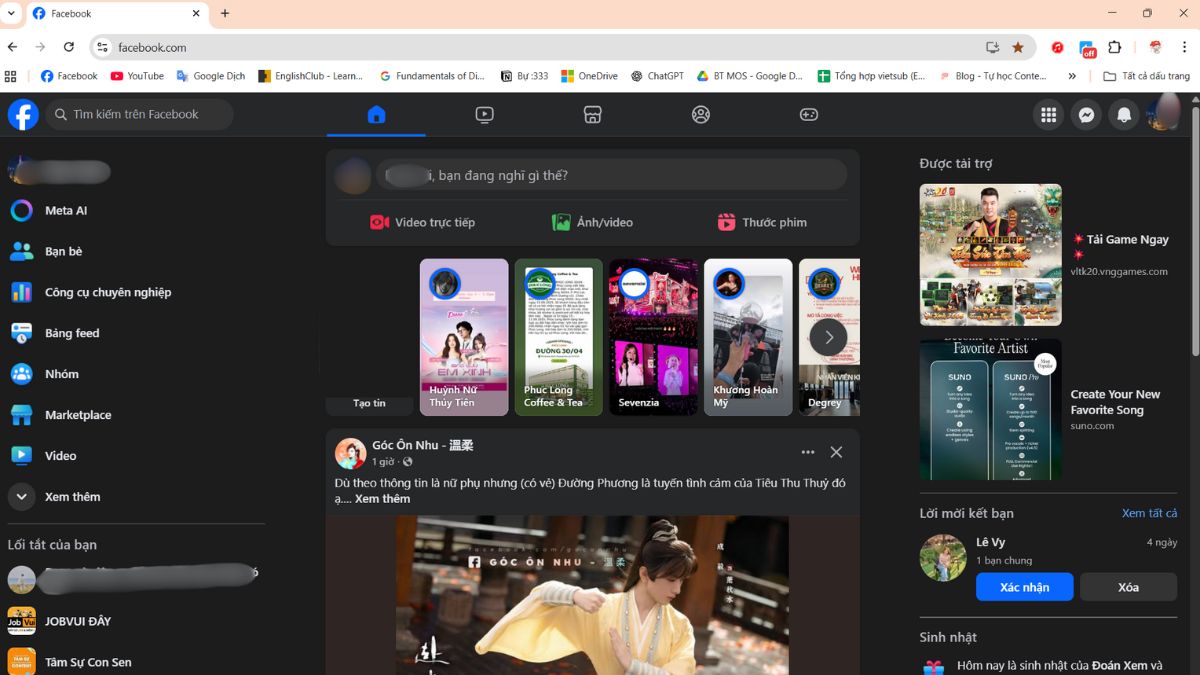Open Khương Hoàn Mỹ's story
Image resolution: width=1200 pixels, height=675 pixels.
point(748,337)
